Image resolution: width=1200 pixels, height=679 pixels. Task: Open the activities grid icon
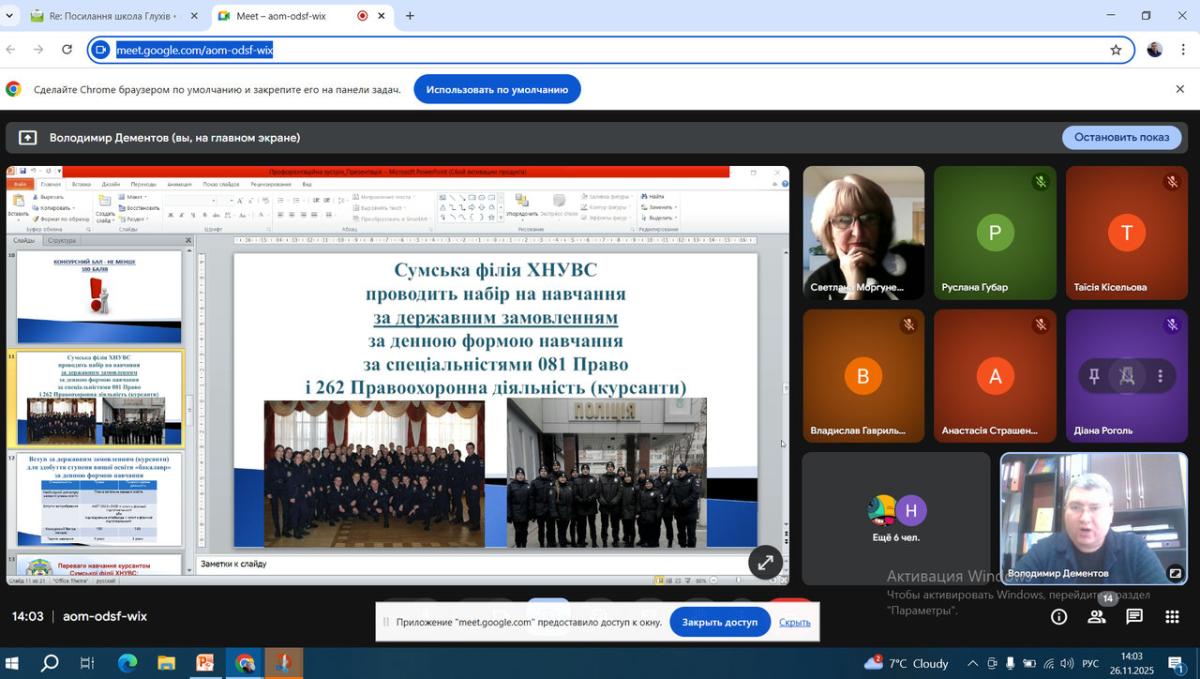coord(1173,617)
